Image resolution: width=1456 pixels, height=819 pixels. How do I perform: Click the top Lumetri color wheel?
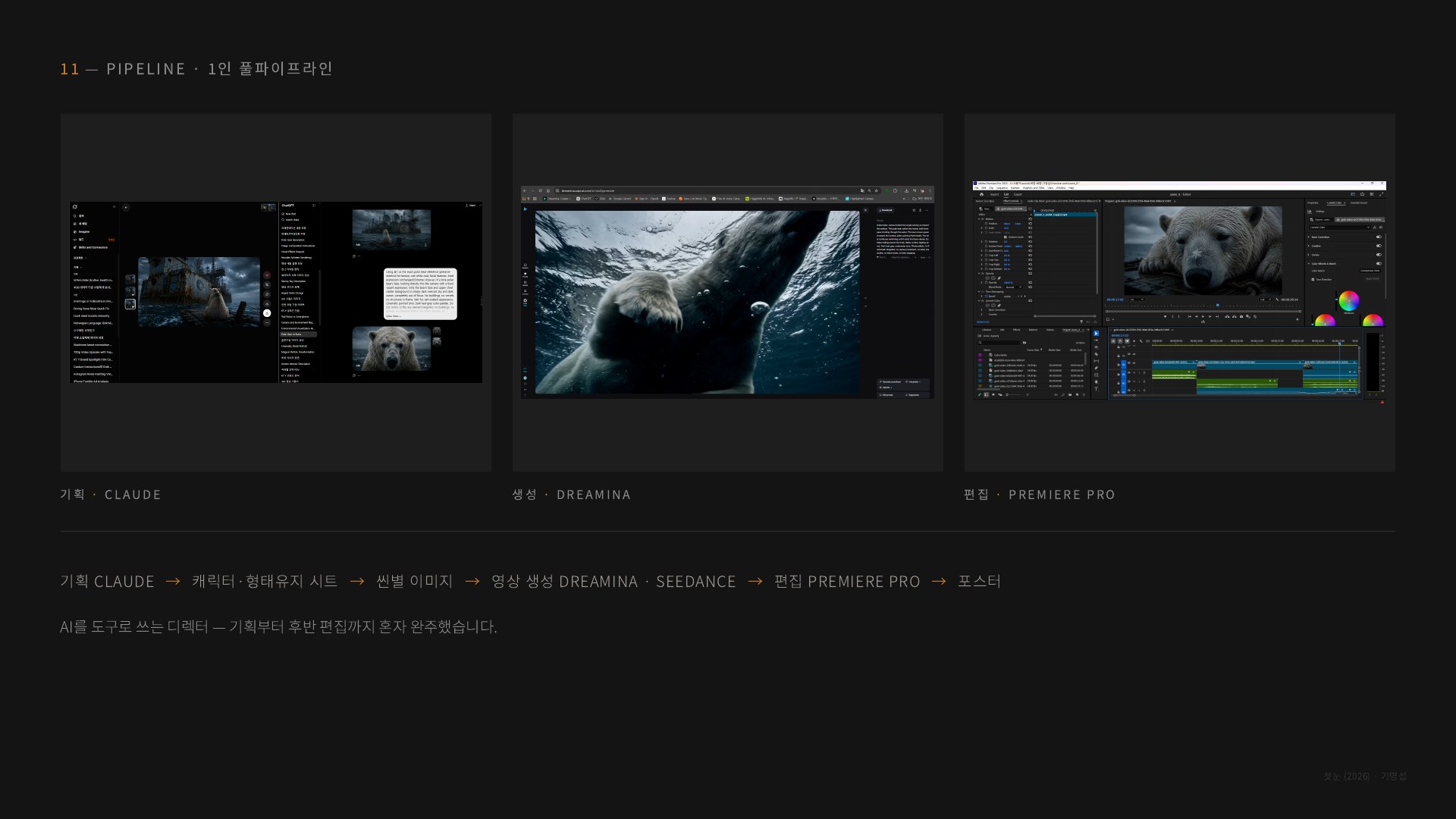1349,301
